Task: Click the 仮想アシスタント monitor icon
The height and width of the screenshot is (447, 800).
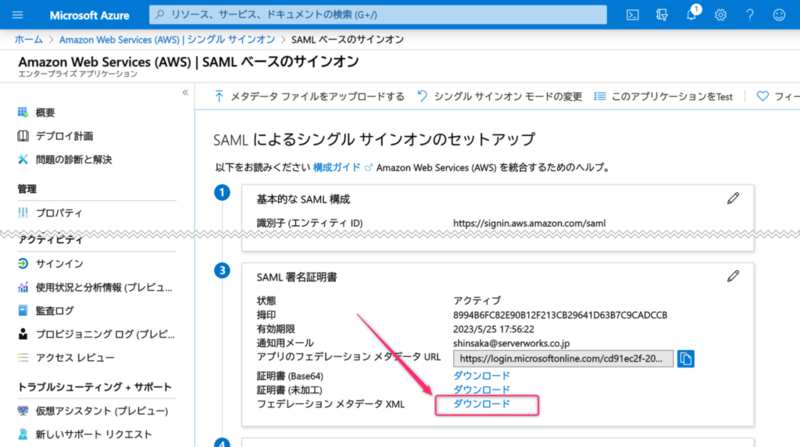Action: (x=23, y=411)
